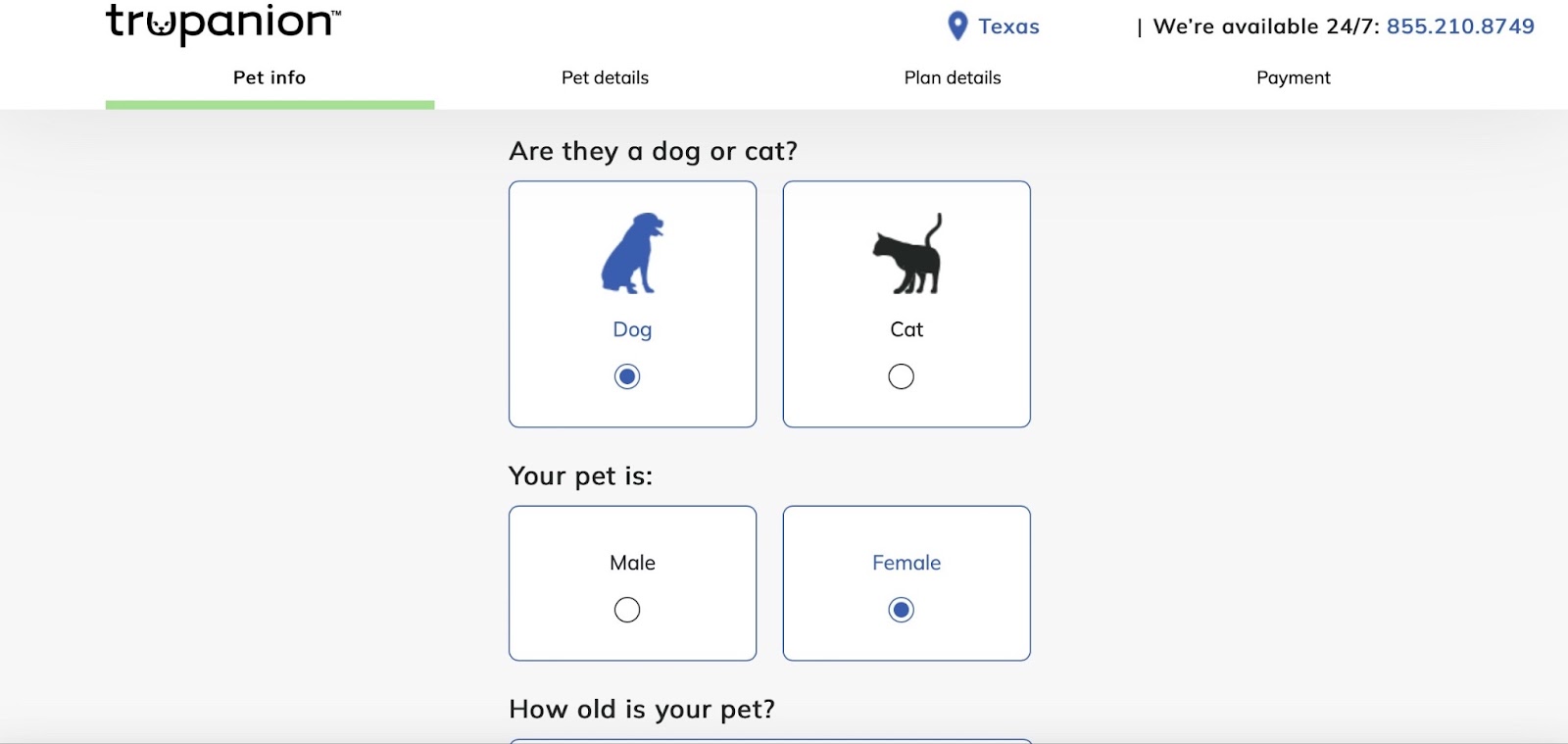1568x744 pixels.
Task: Click the Trupanion logo
Action: 222,24
